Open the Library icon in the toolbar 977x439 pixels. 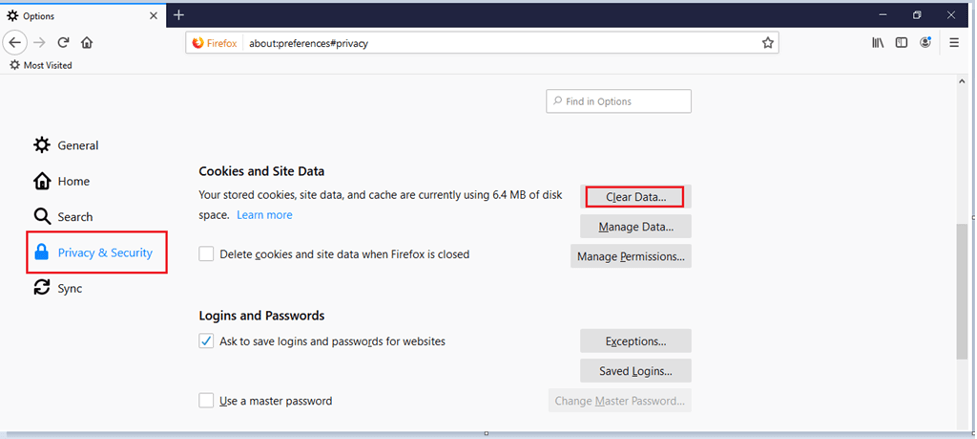click(878, 43)
